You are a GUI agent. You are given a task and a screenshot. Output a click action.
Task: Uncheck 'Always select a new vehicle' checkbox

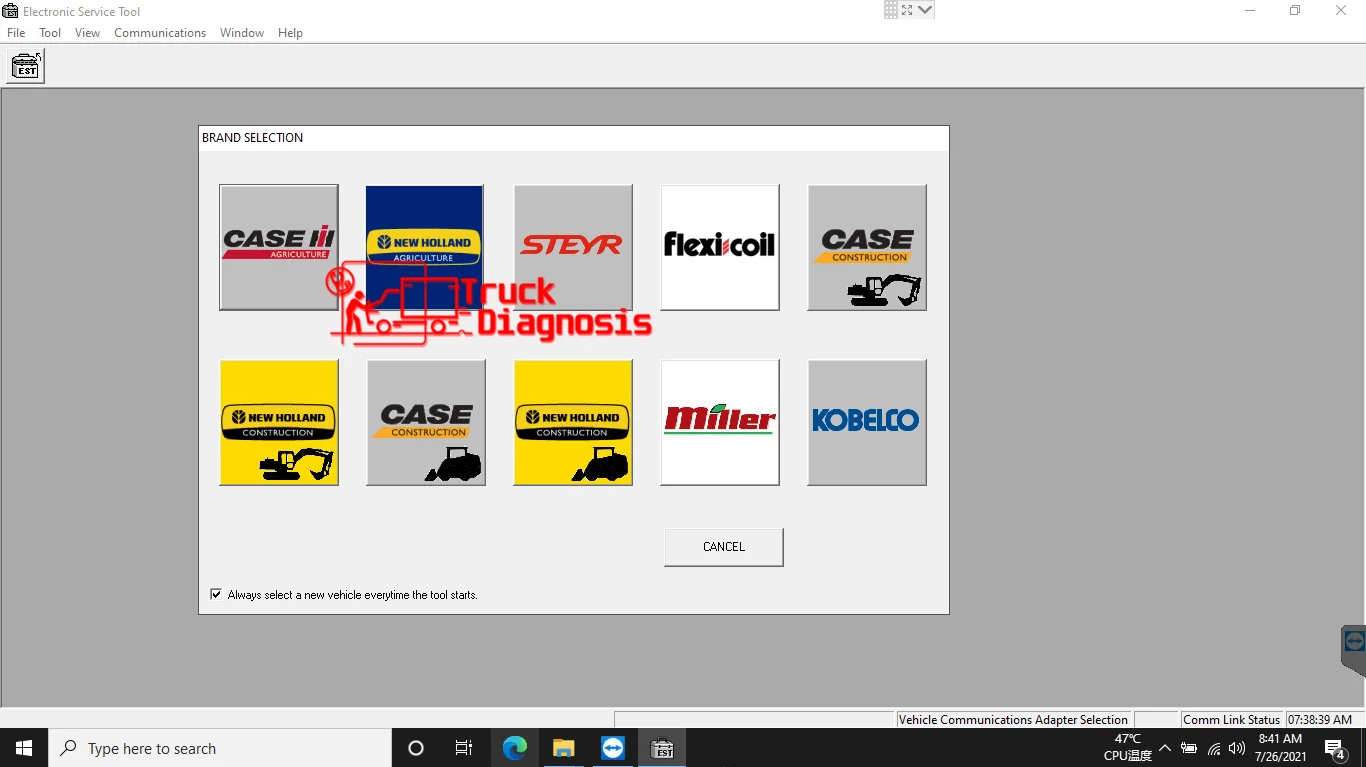pos(216,594)
